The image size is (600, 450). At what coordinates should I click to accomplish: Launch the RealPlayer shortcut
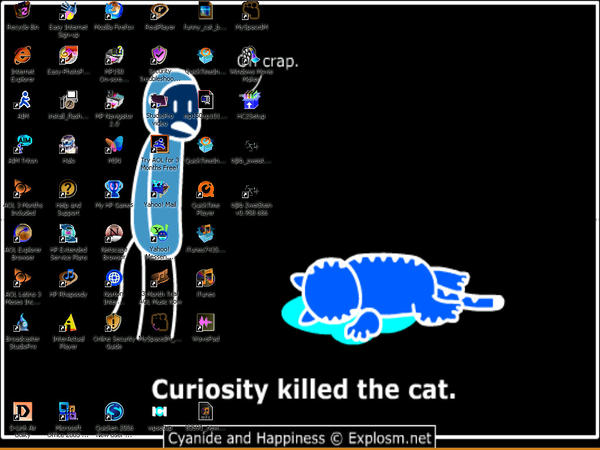pos(160,11)
